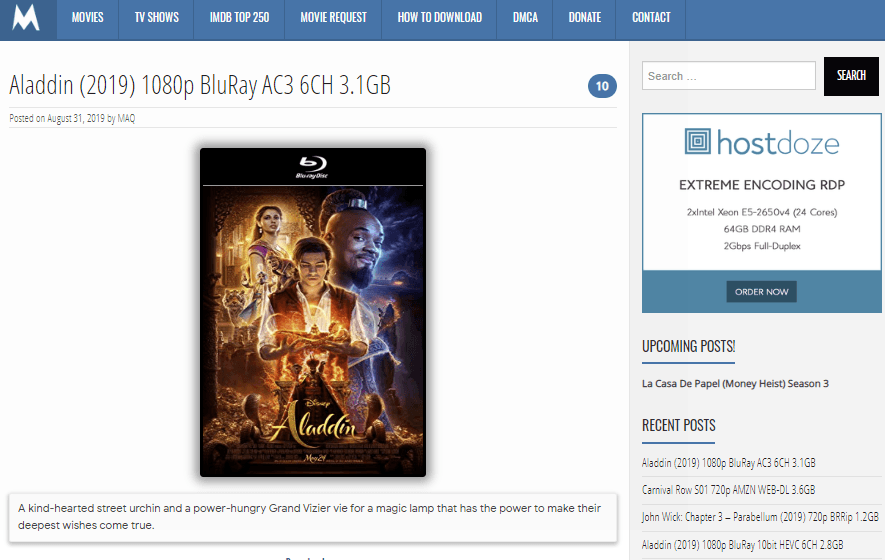885x560 pixels.
Task: Navigate to Movie Request page
Action: tap(333, 18)
